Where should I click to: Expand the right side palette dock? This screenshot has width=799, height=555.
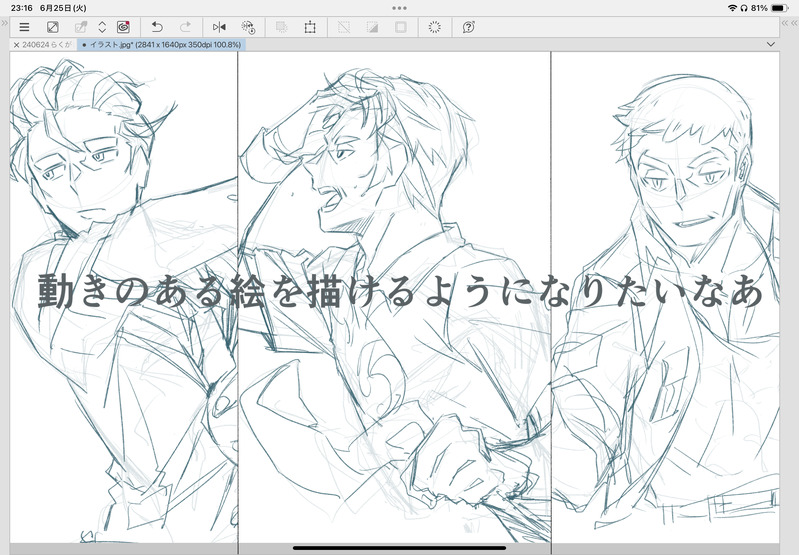[789, 23]
